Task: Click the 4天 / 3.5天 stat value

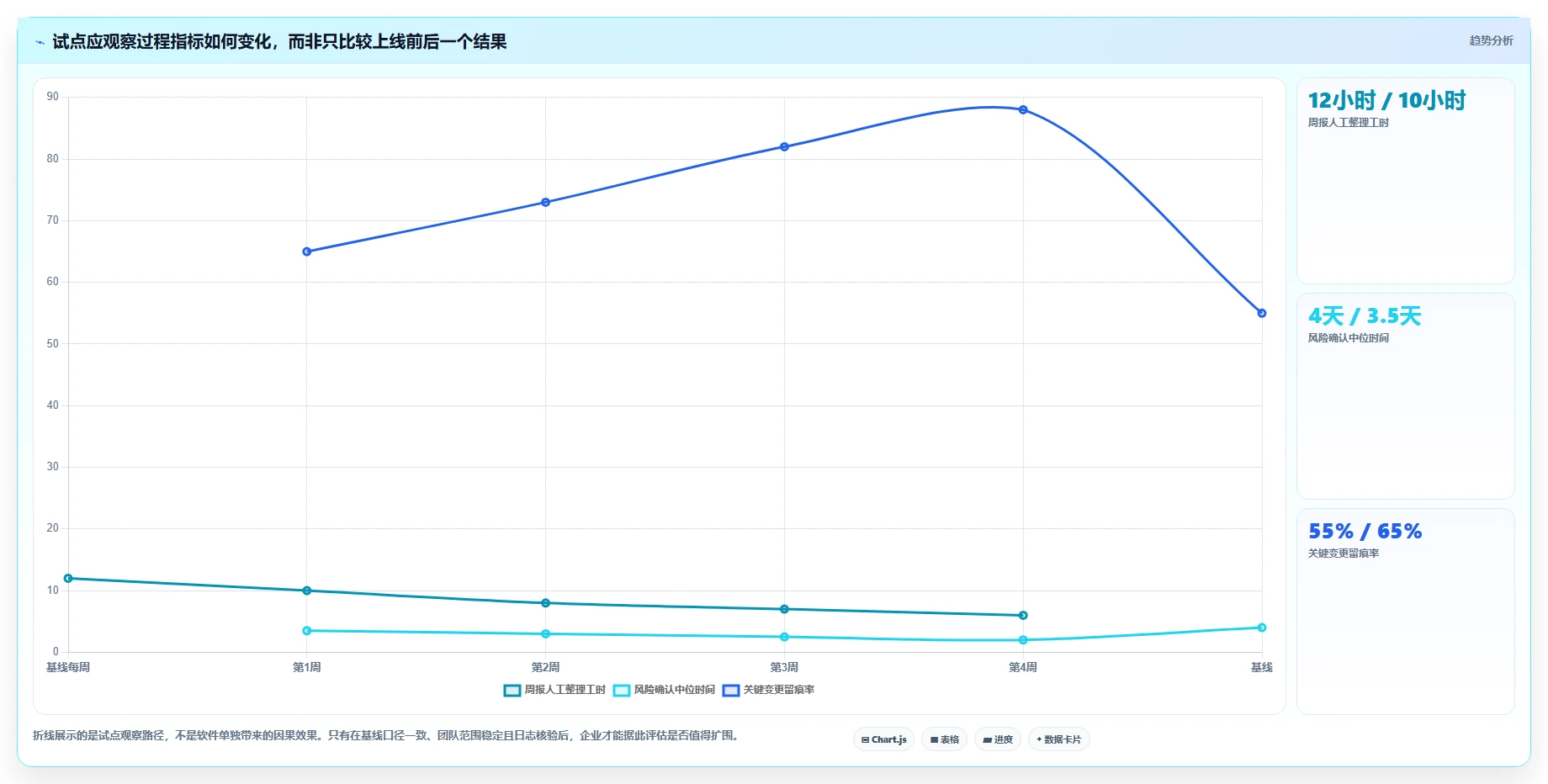Action: (x=1365, y=316)
